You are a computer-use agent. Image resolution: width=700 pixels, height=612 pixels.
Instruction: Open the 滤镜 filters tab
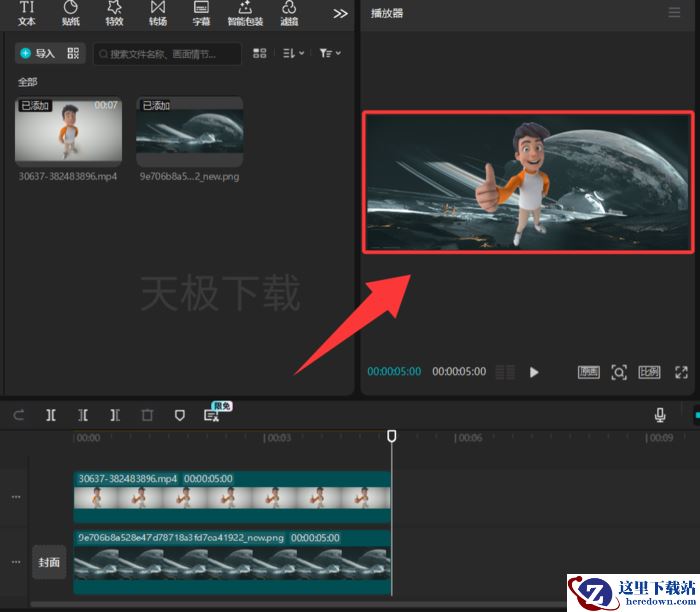click(289, 13)
